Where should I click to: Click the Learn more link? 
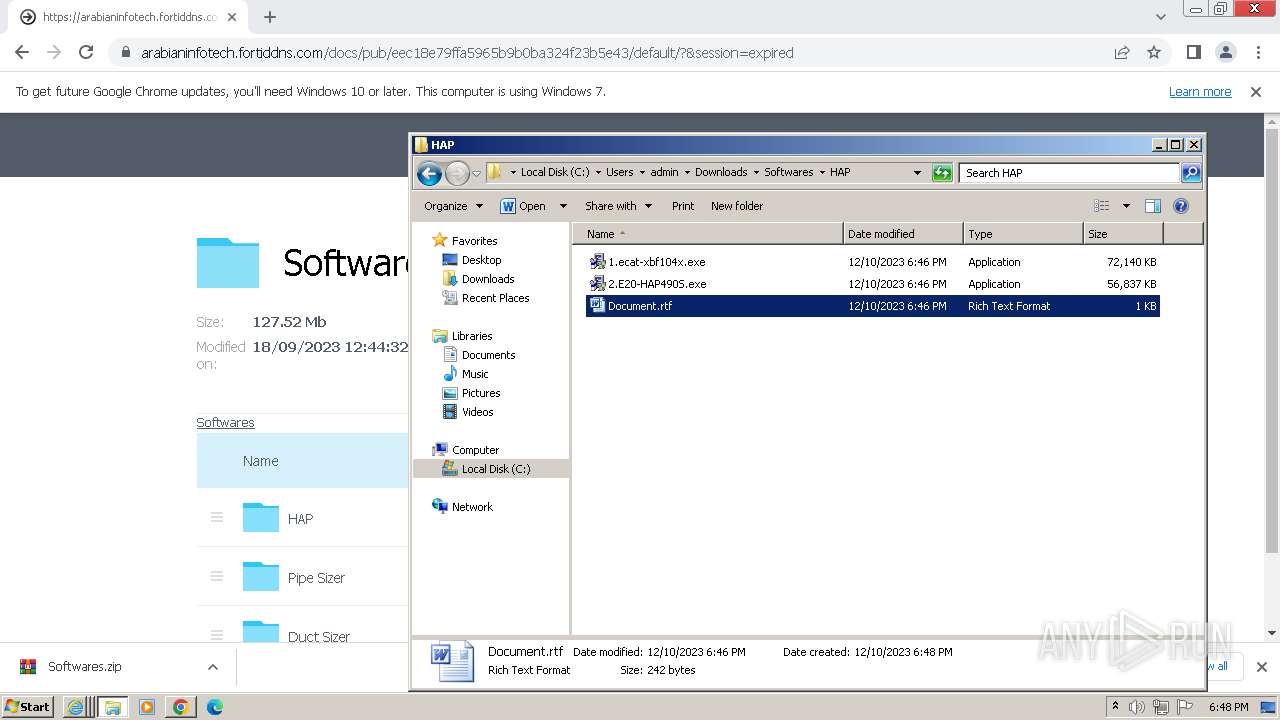(x=1200, y=92)
